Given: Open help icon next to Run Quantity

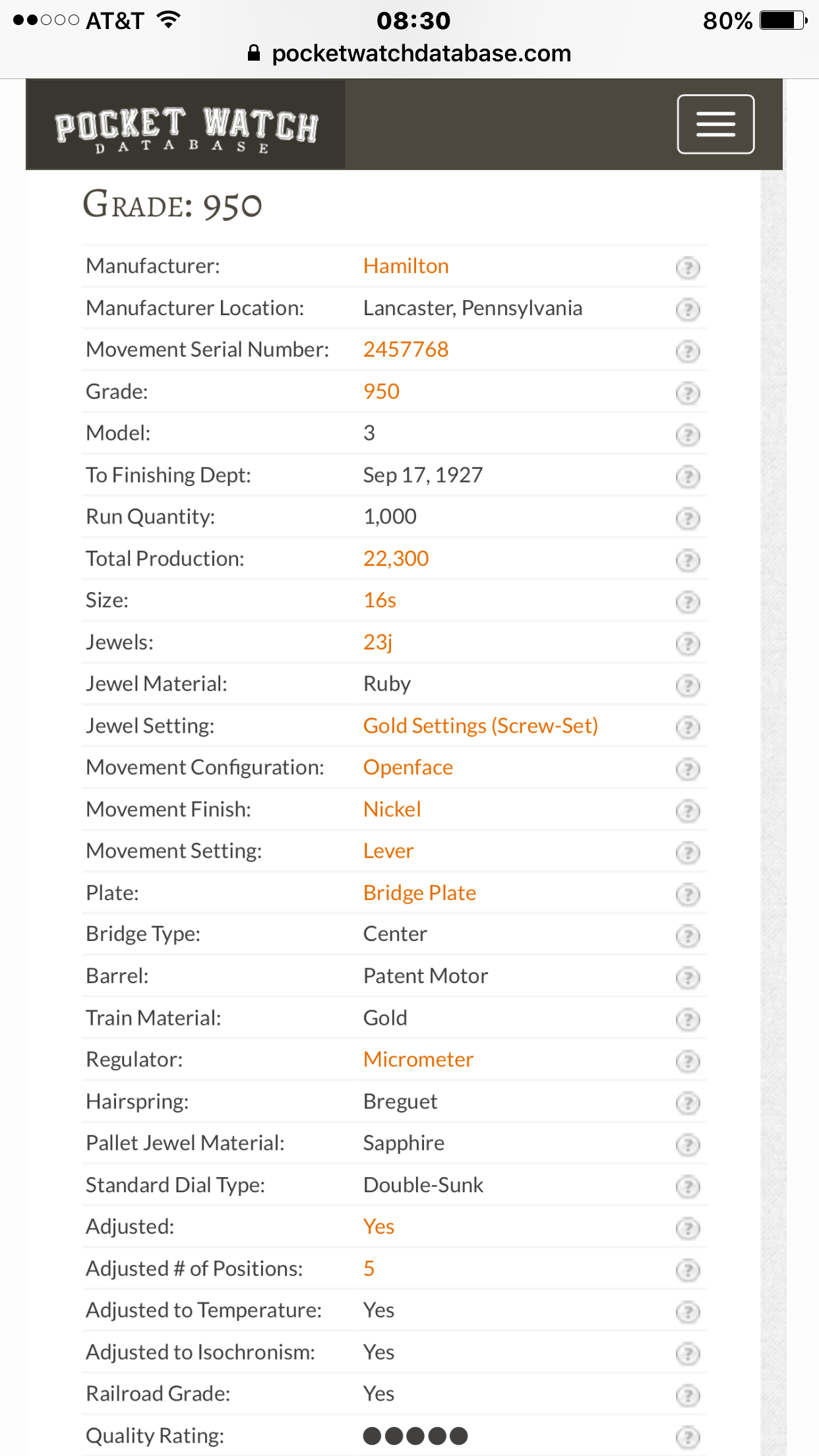Looking at the screenshot, I should 687,518.
